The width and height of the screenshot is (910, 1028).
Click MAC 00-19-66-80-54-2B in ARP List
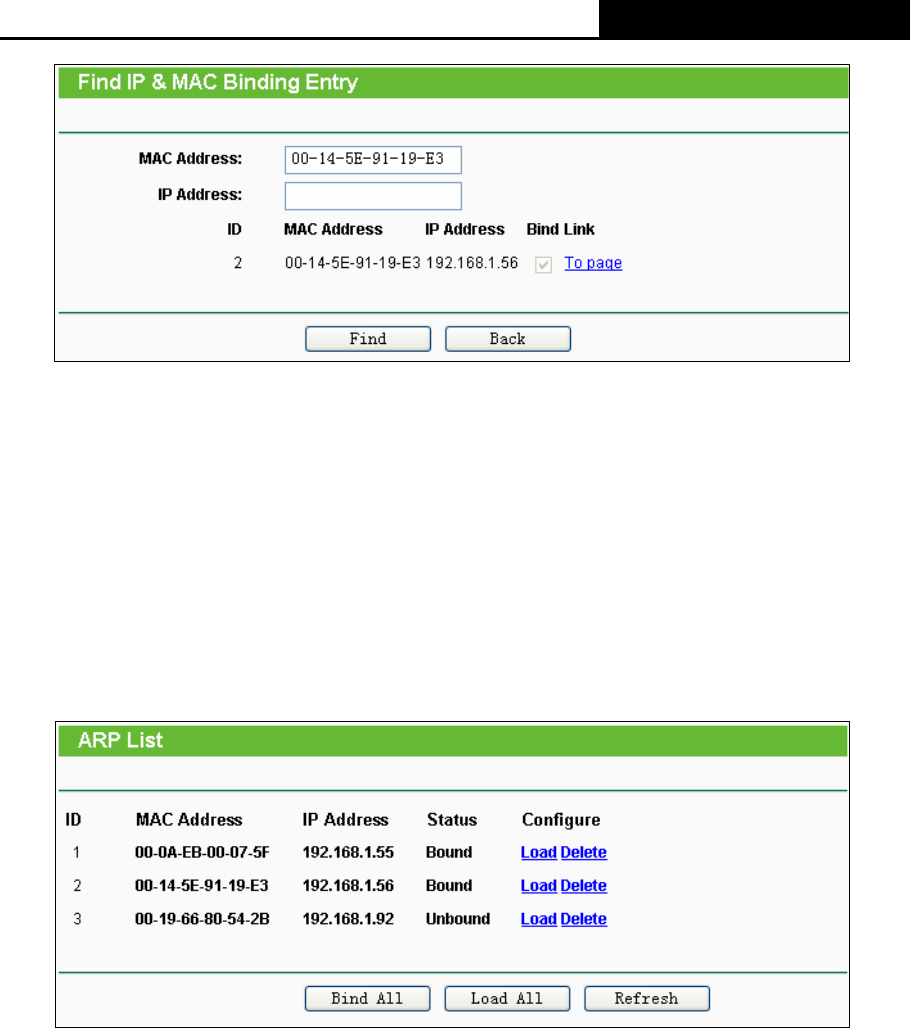pos(202,919)
